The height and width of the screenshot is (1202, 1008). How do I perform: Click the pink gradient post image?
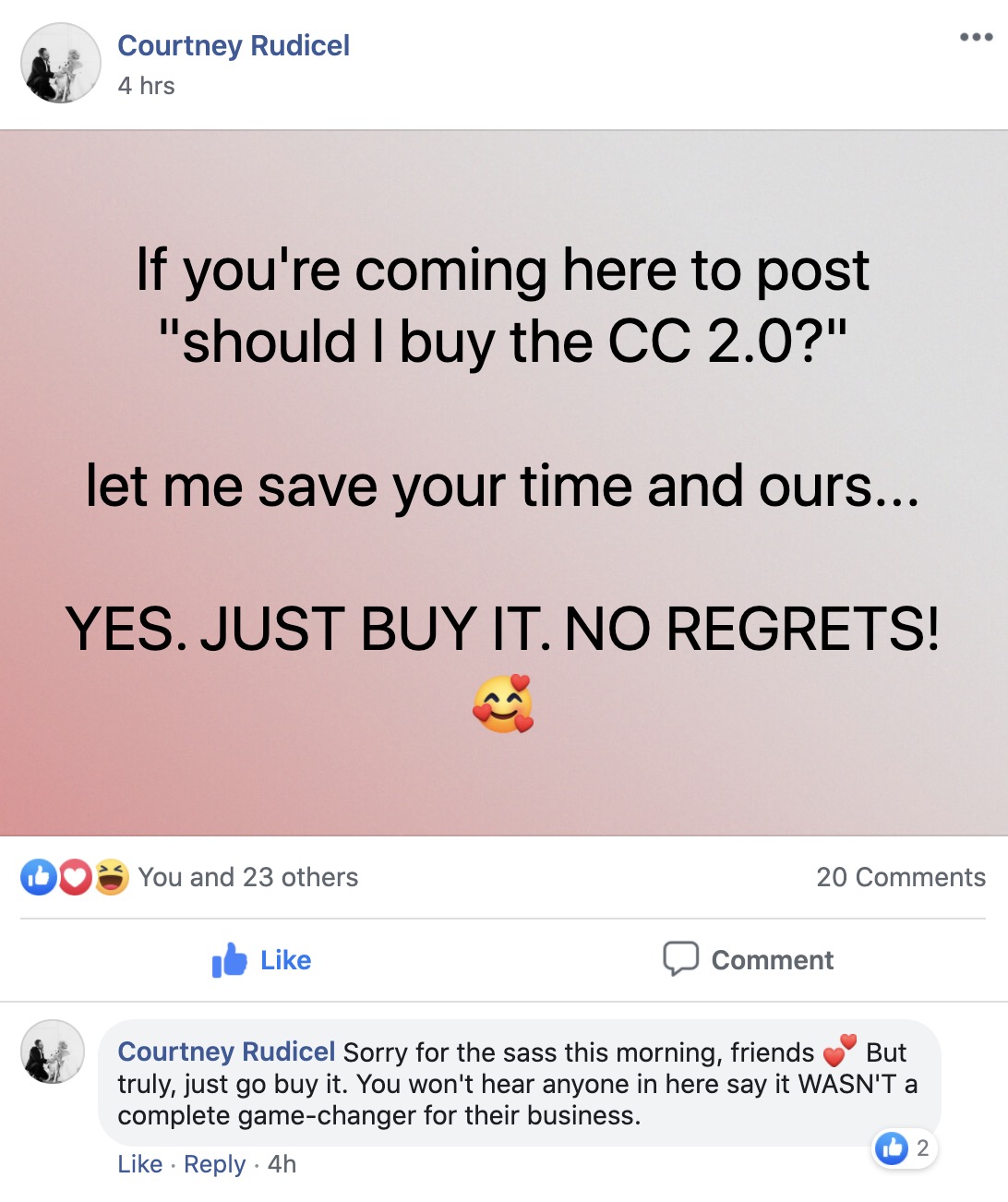[504, 483]
